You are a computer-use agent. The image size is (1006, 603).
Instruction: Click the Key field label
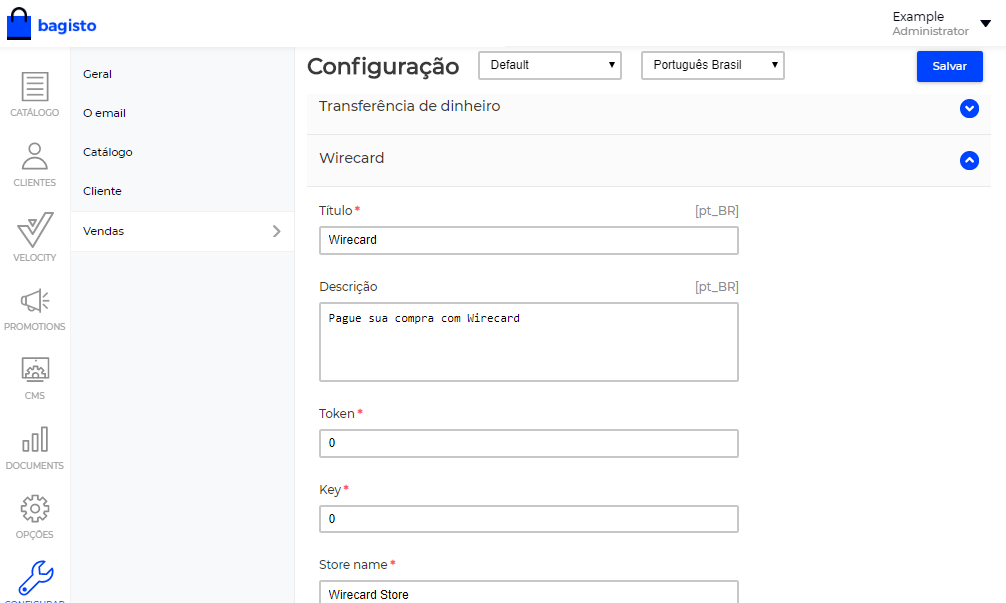[330, 489]
